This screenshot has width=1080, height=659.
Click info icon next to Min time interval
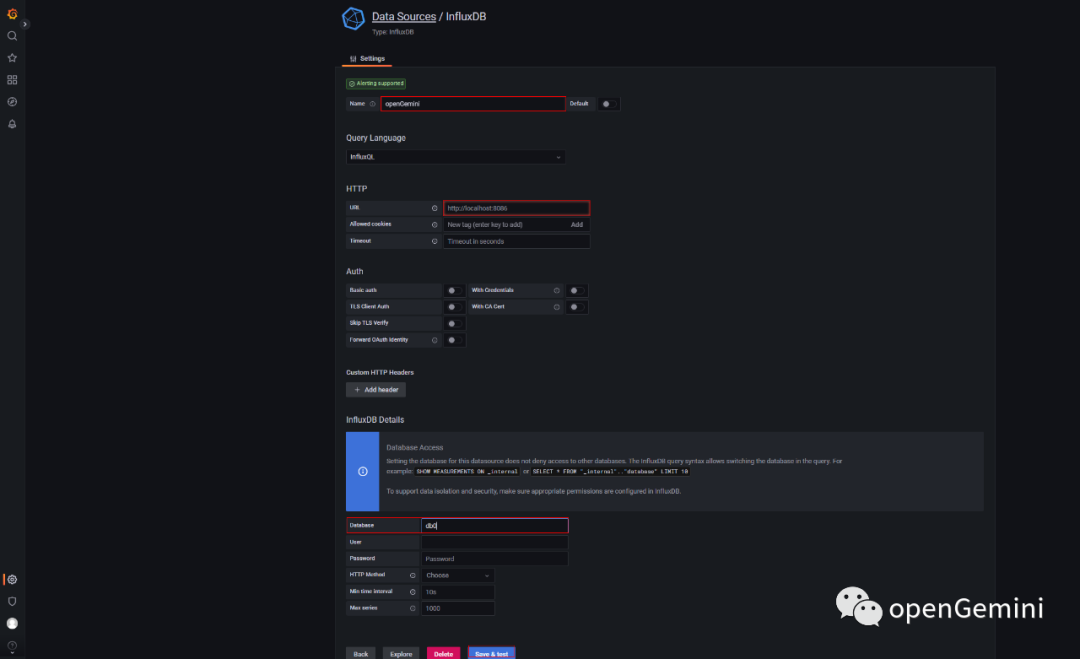point(413,592)
